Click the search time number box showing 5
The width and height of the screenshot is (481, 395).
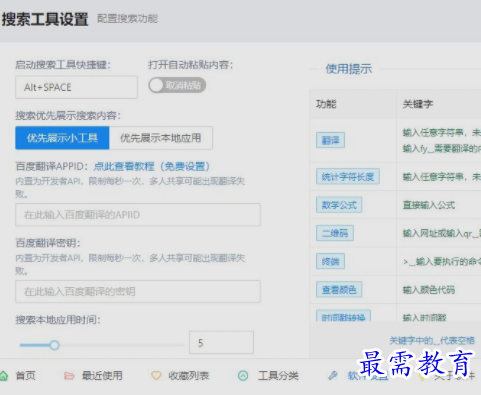221,342
